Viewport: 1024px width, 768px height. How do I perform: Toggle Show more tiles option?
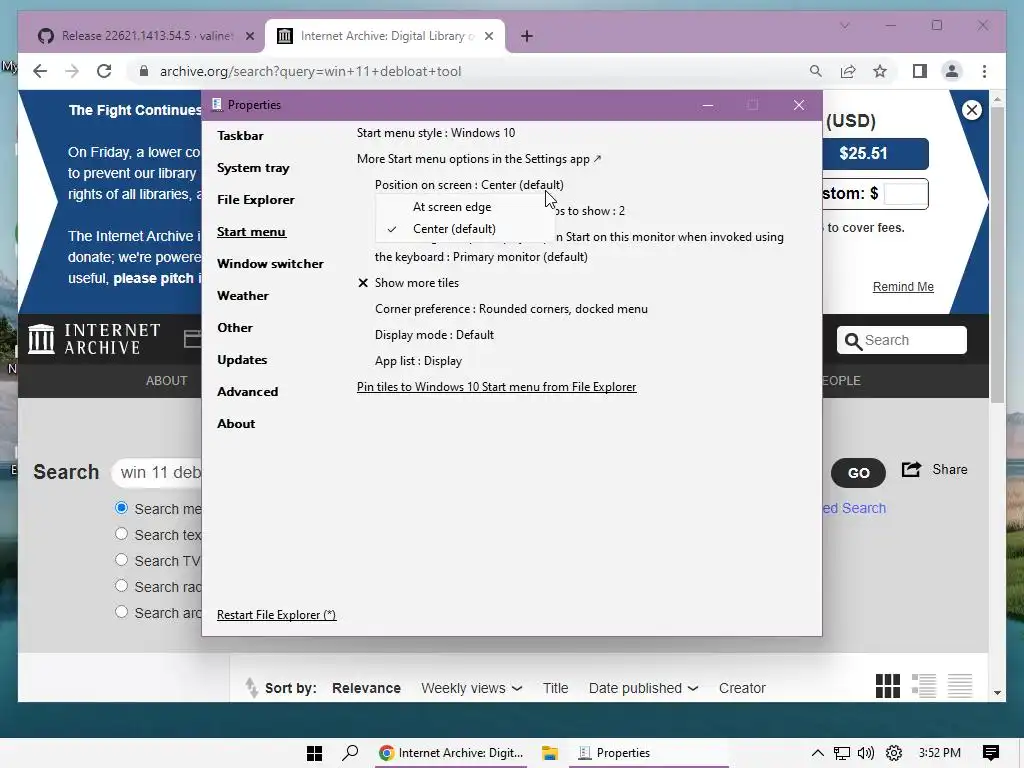point(409,283)
